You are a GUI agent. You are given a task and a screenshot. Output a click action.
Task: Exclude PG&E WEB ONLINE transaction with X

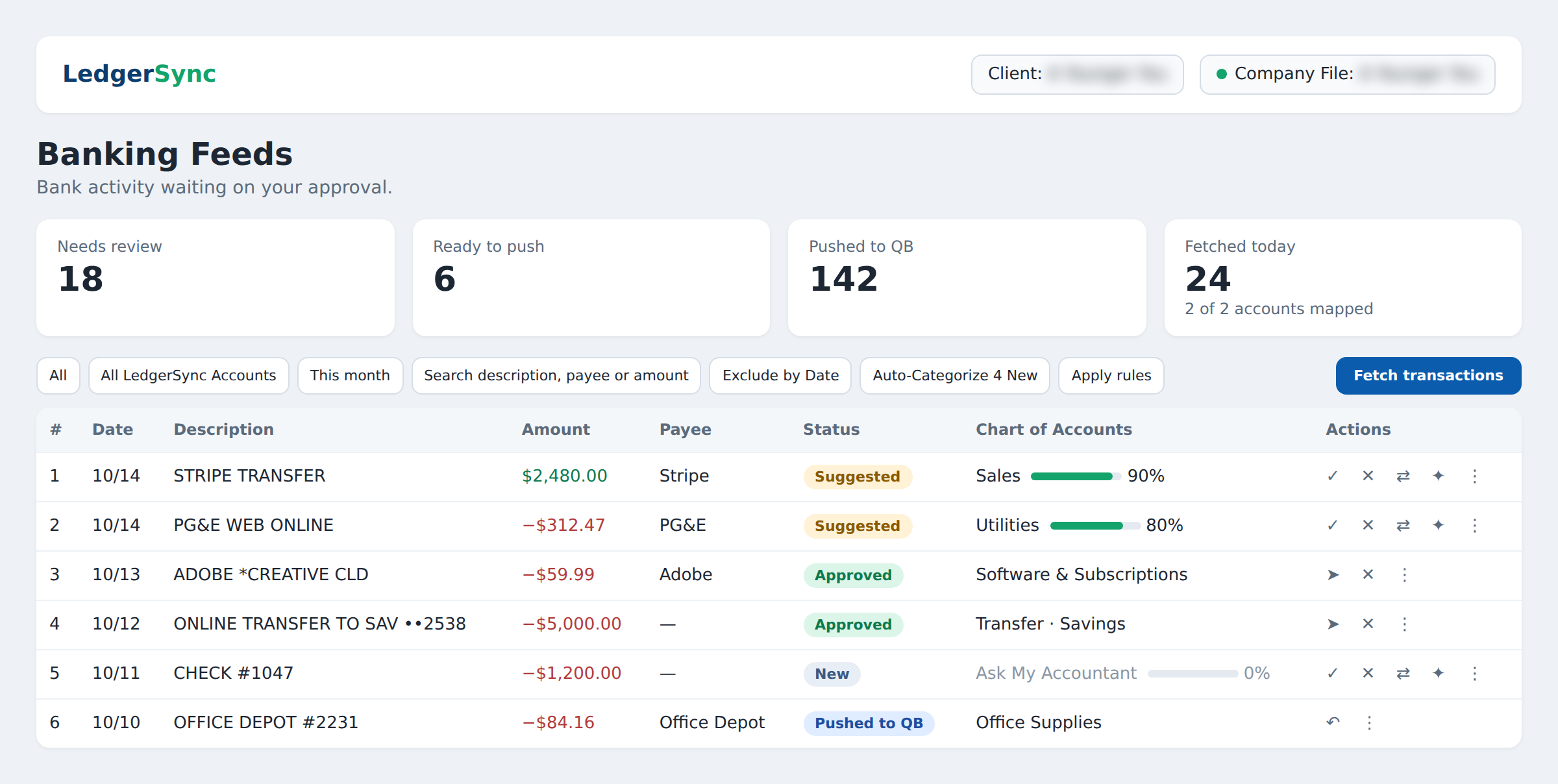[x=1368, y=525]
